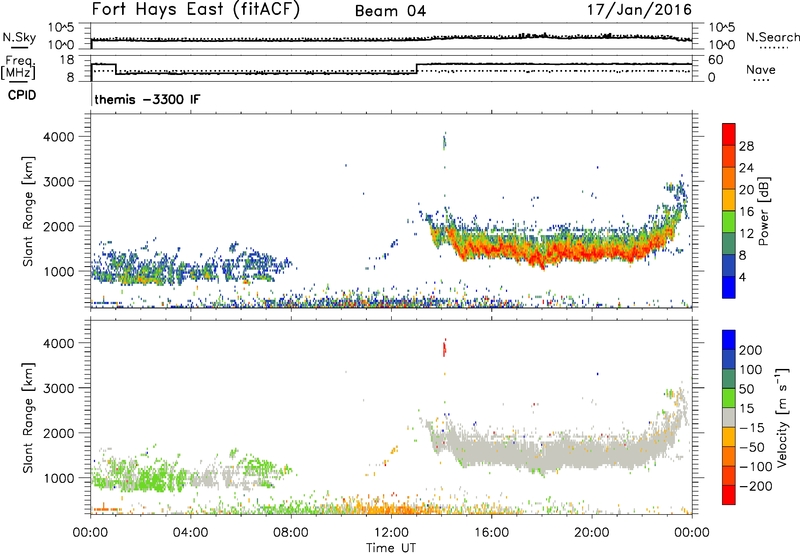Screen dimensions: 800x554
Task: Click the 'Fort Hays East (fitACF)' plot title
Action: coord(195,10)
